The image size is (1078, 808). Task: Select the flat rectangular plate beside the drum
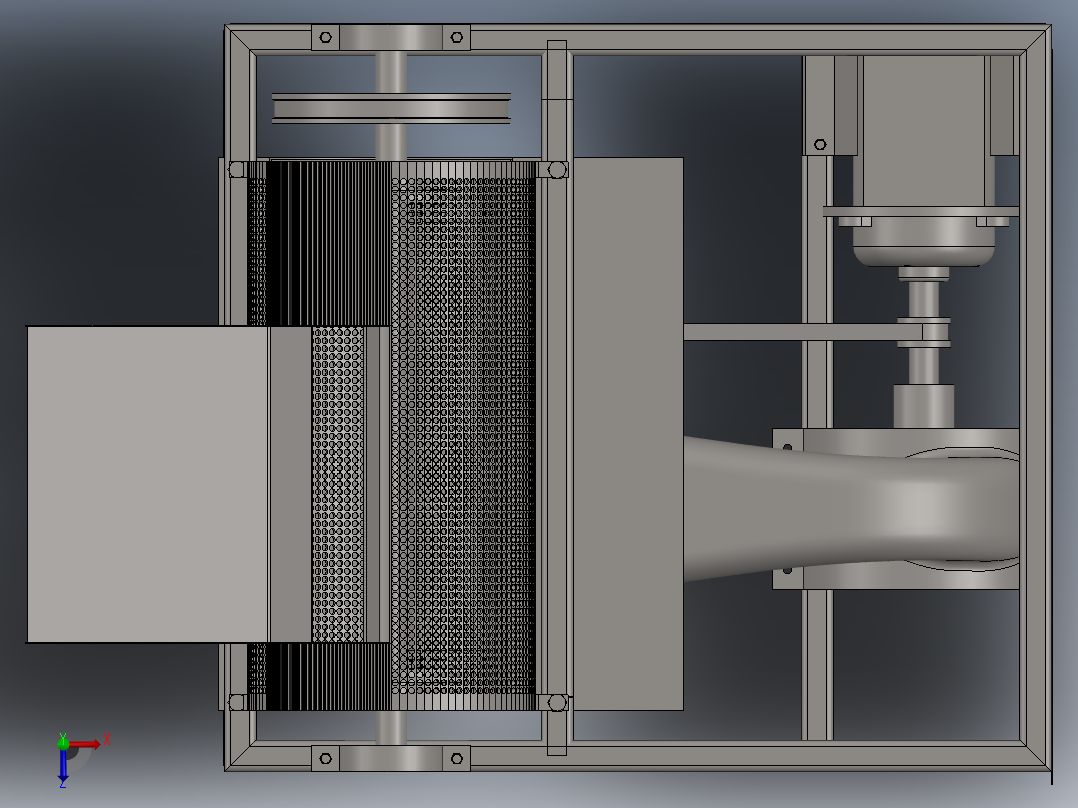tap(628, 434)
